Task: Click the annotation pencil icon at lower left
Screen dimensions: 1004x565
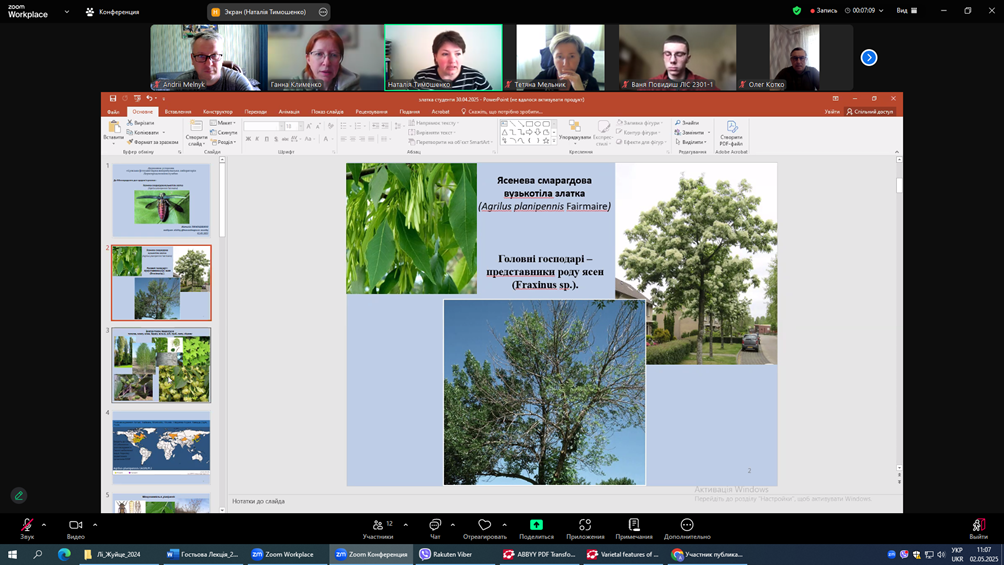Action: pyautogui.click(x=19, y=495)
